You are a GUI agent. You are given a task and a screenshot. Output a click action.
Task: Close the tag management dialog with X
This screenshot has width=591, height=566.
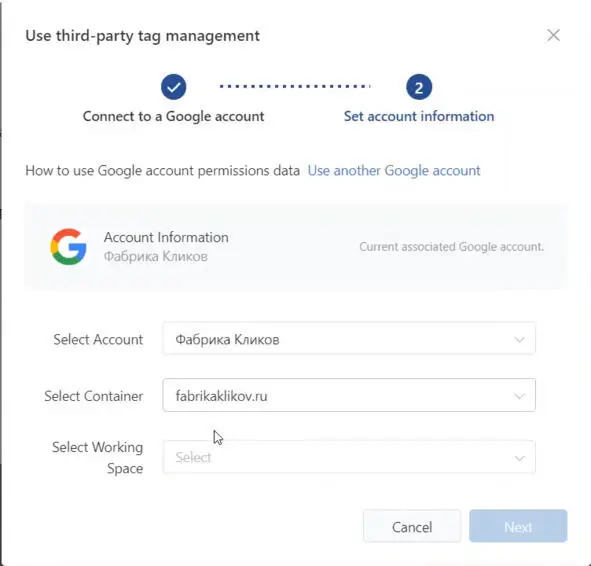553,35
